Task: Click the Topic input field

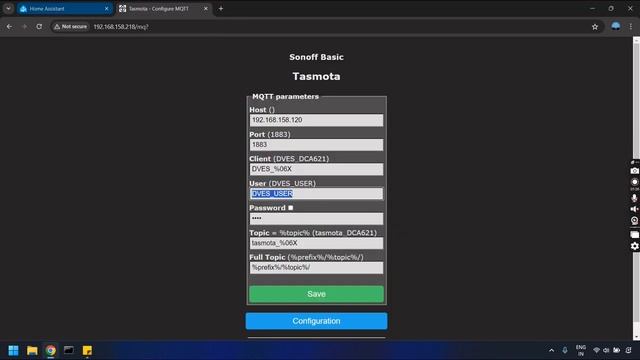Action: point(316,243)
